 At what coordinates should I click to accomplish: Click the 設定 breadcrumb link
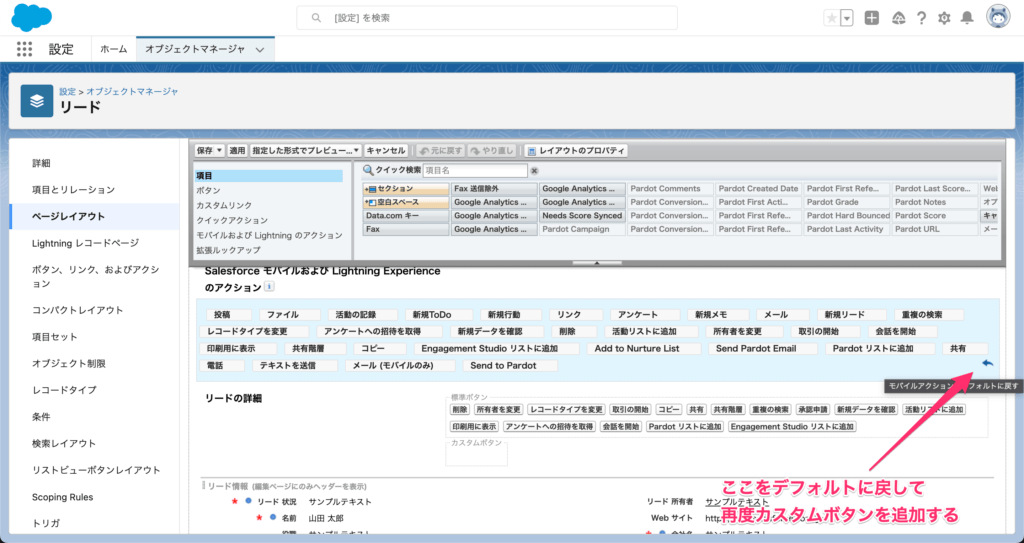coord(67,91)
